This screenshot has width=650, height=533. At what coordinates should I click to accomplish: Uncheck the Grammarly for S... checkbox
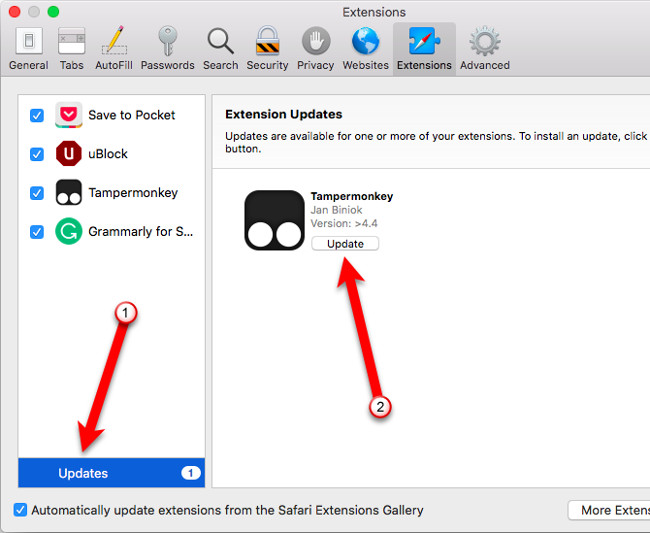pos(37,232)
